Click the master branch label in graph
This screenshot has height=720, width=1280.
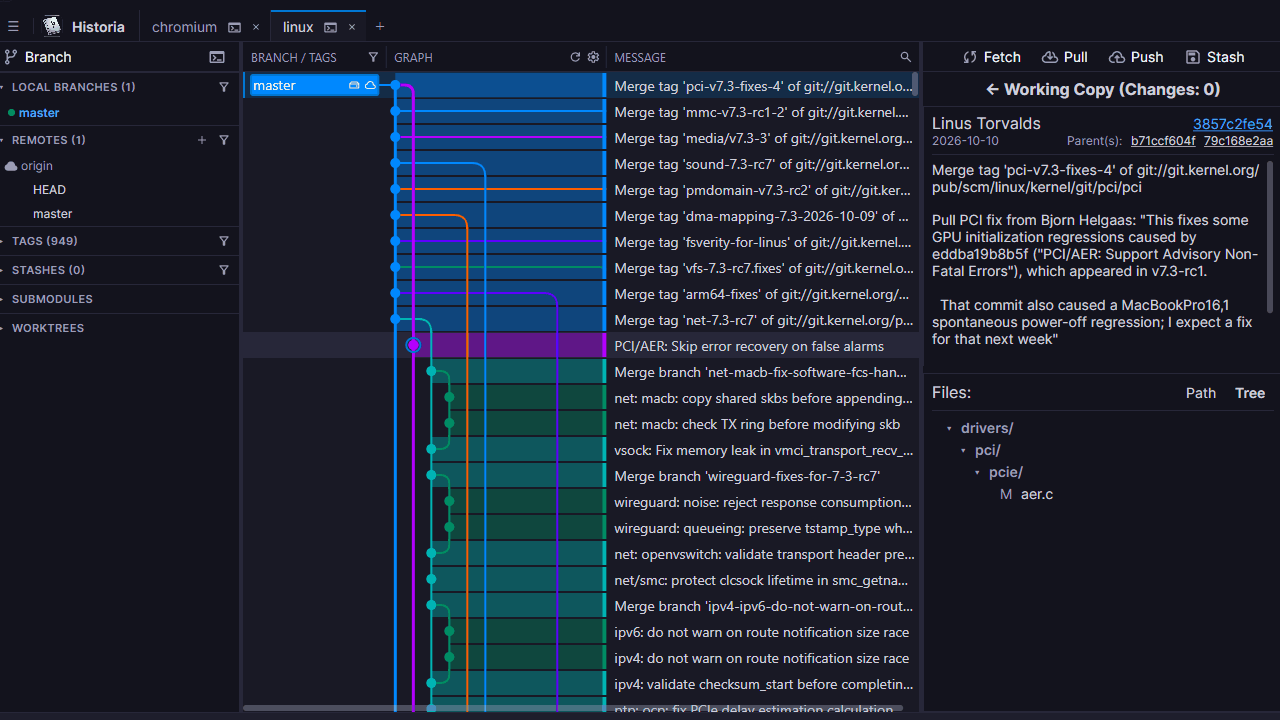coord(314,86)
